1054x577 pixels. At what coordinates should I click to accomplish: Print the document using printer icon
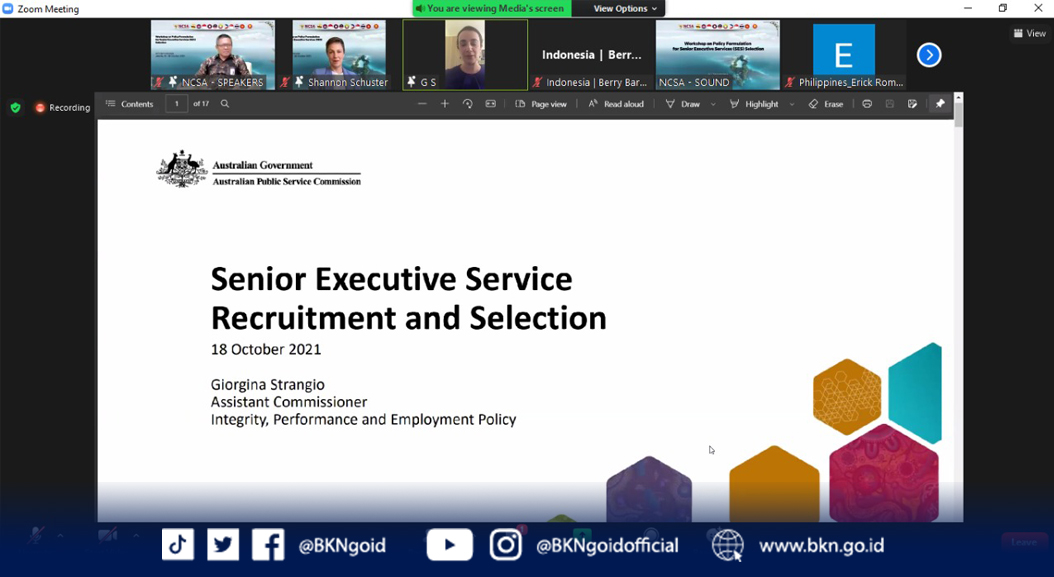tap(867, 104)
